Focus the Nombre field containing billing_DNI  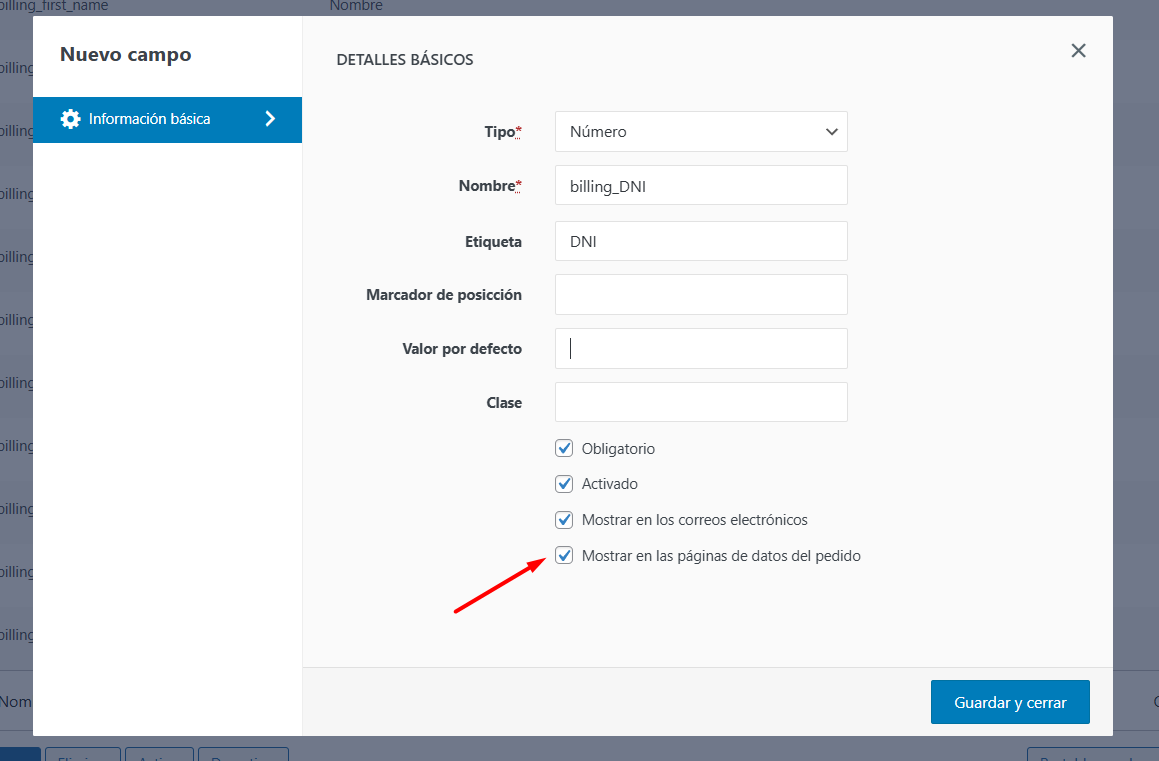(700, 185)
